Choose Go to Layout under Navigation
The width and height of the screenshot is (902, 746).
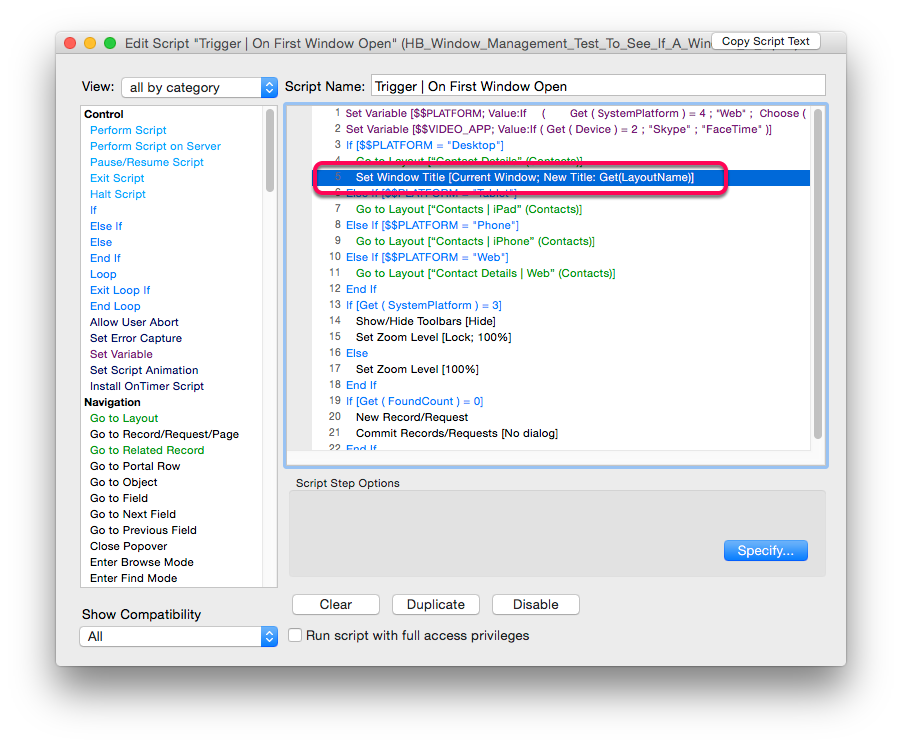point(124,418)
